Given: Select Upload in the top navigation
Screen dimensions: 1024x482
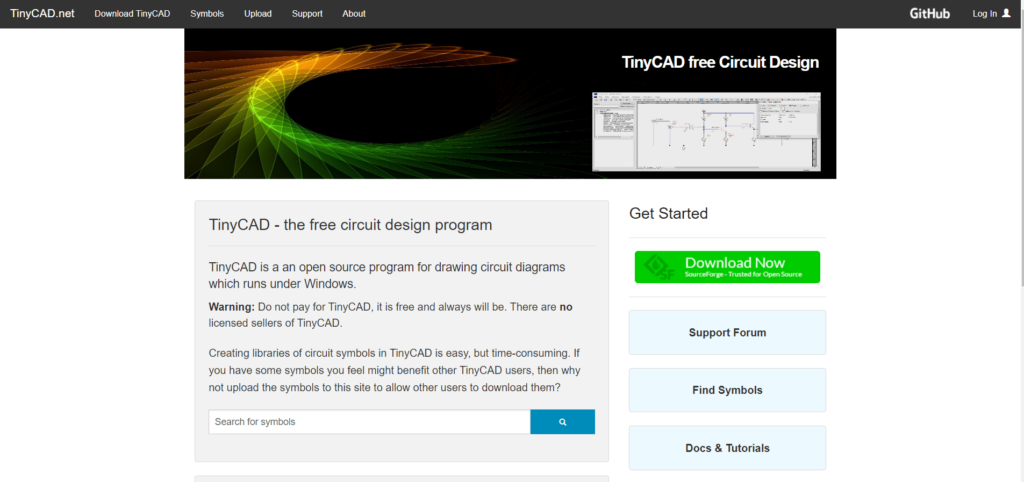Looking at the screenshot, I should click(x=258, y=14).
